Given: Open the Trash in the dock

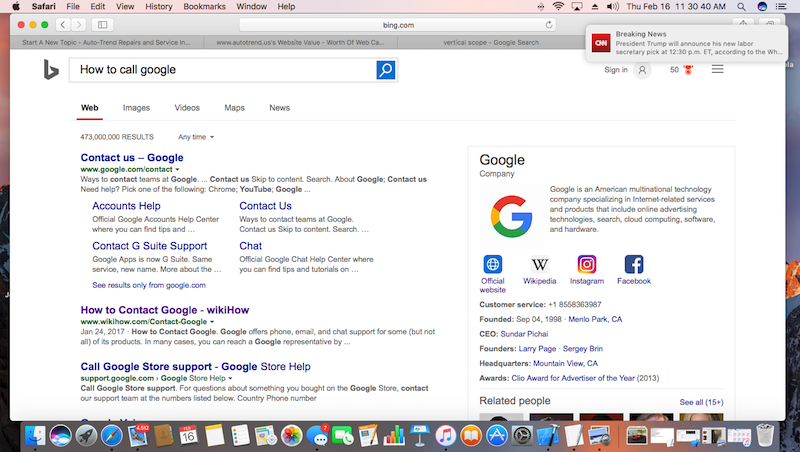Looking at the screenshot, I should (x=765, y=436).
